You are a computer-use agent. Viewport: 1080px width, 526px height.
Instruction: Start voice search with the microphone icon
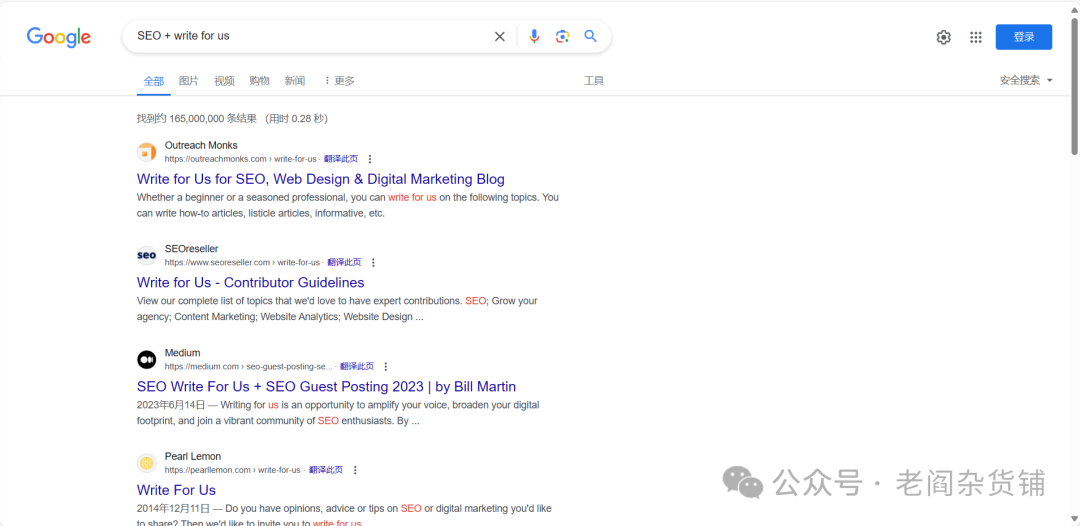tap(534, 36)
